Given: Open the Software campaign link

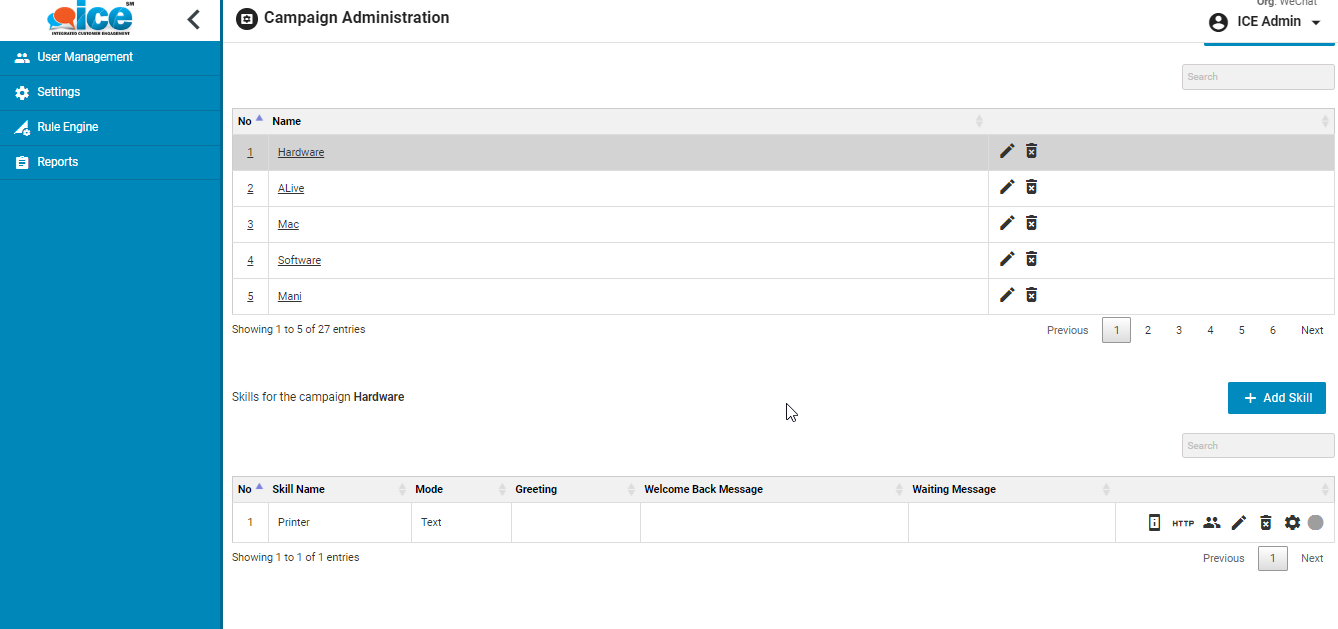Looking at the screenshot, I should pyautogui.click(x=299, y=260).
